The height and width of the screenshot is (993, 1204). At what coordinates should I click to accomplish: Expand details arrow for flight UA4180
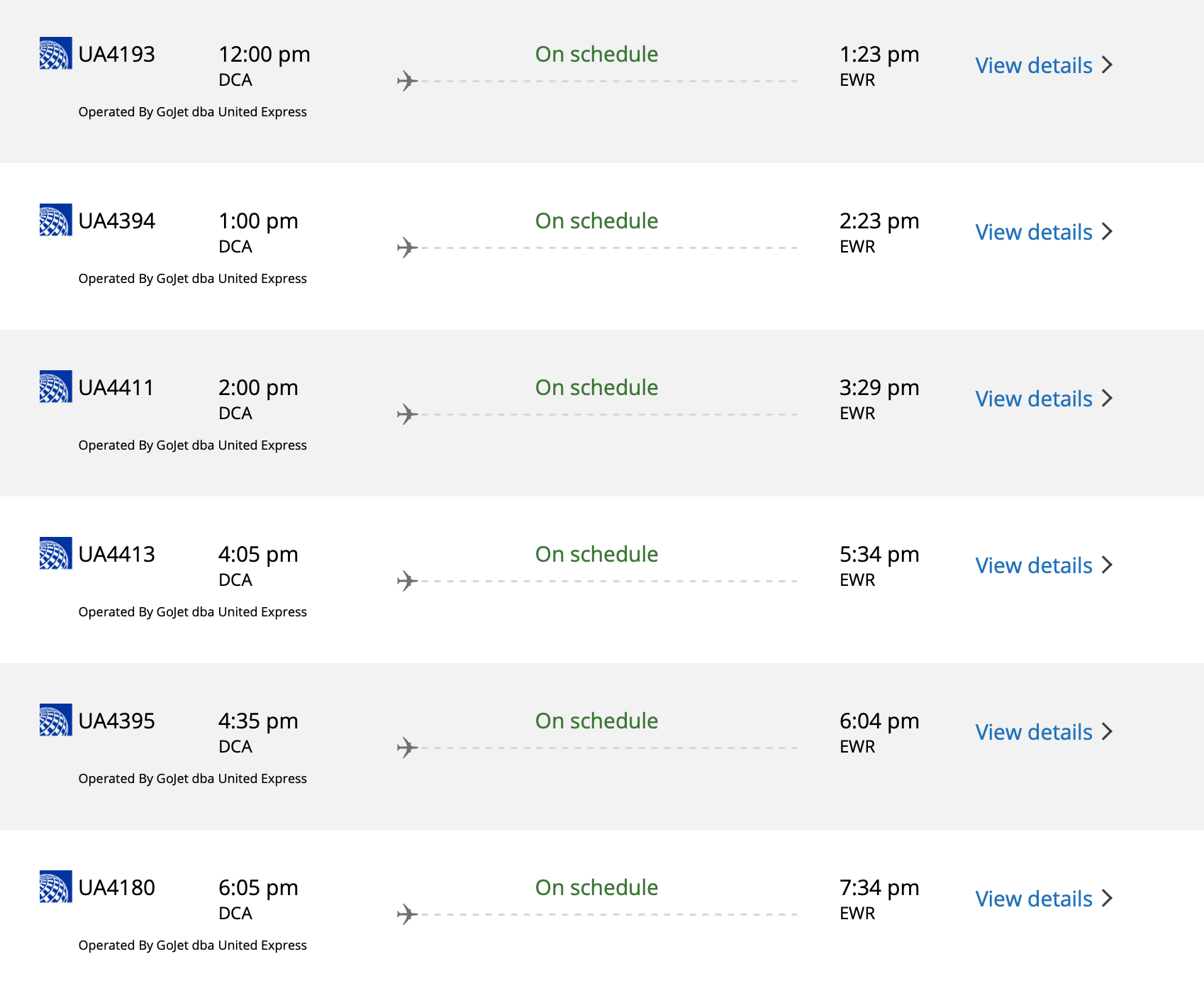click(x=1107, y=899)
